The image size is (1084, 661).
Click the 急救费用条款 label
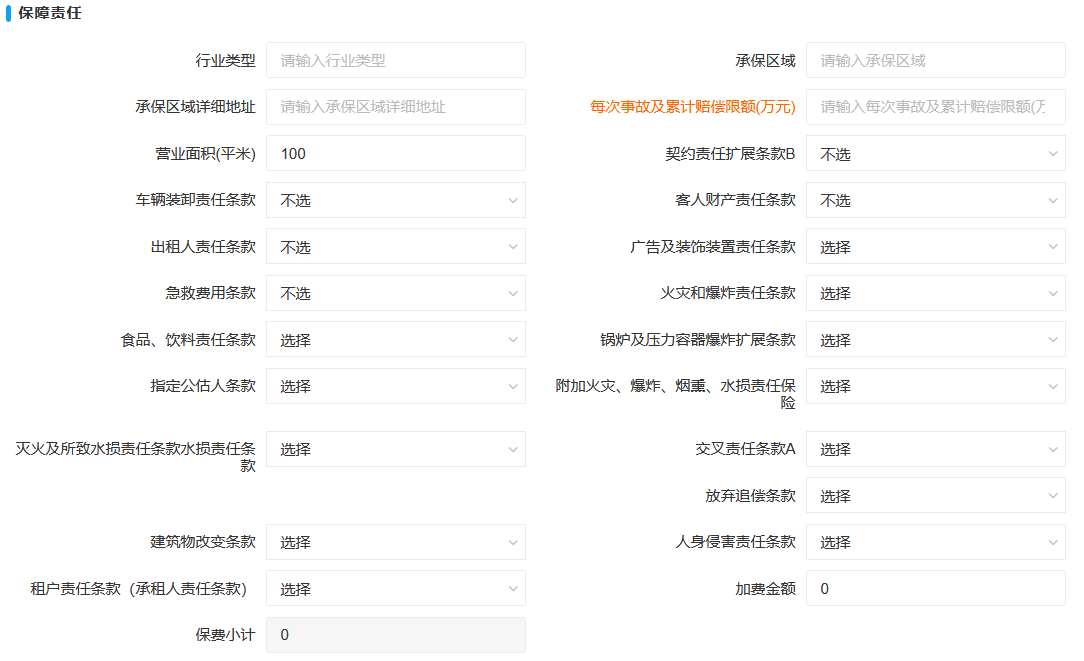point(210,293)
